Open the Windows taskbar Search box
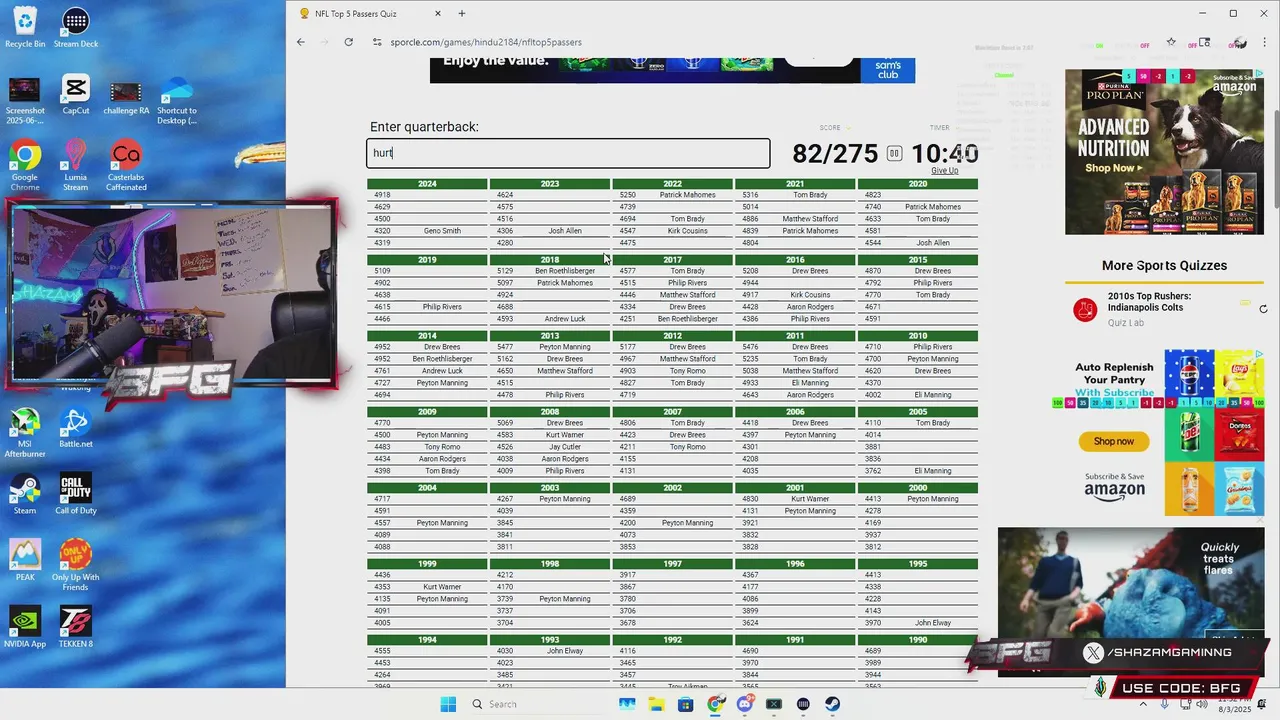 point(538,704)
